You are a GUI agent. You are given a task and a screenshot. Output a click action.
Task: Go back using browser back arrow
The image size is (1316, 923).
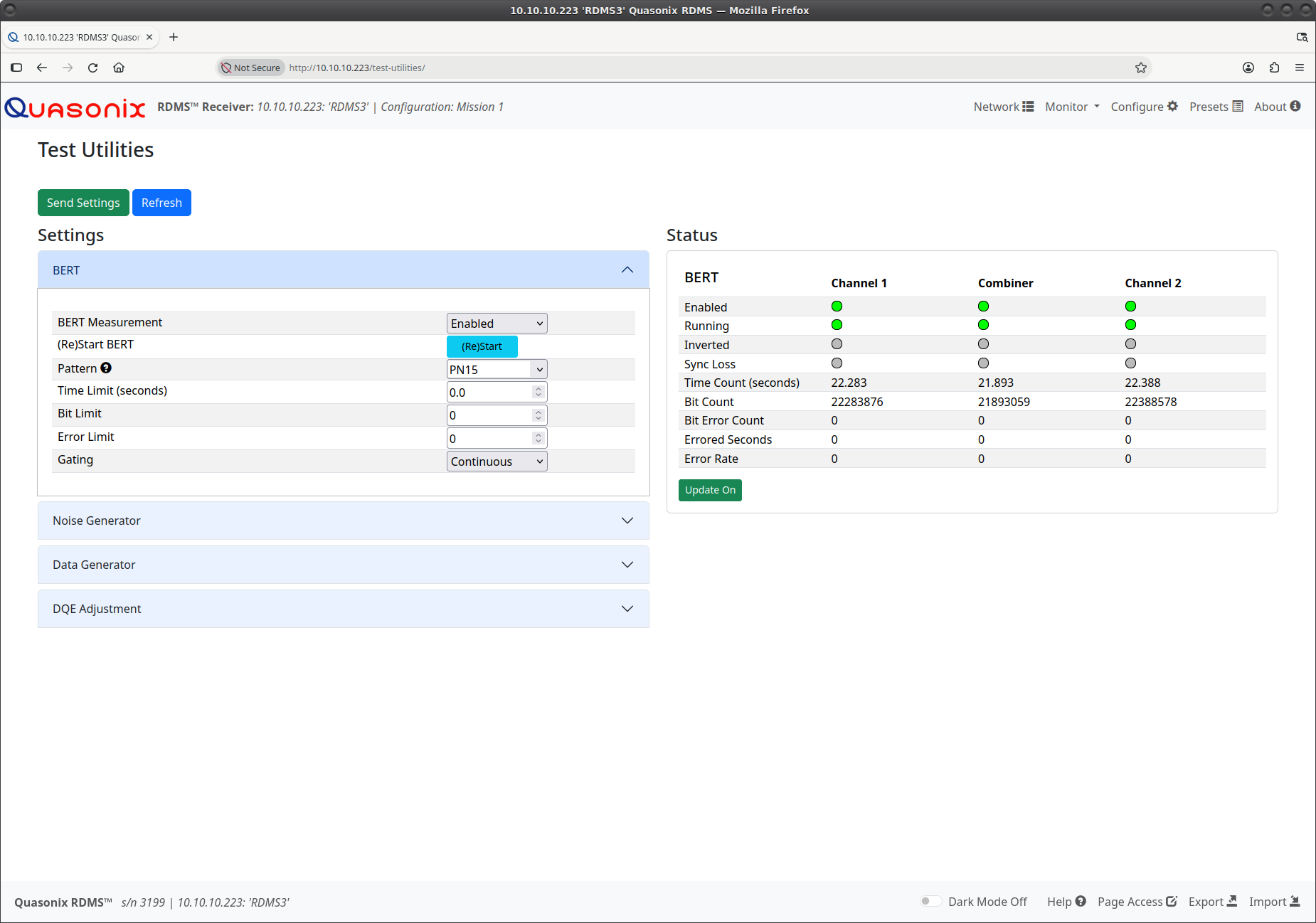coord(42,68)
